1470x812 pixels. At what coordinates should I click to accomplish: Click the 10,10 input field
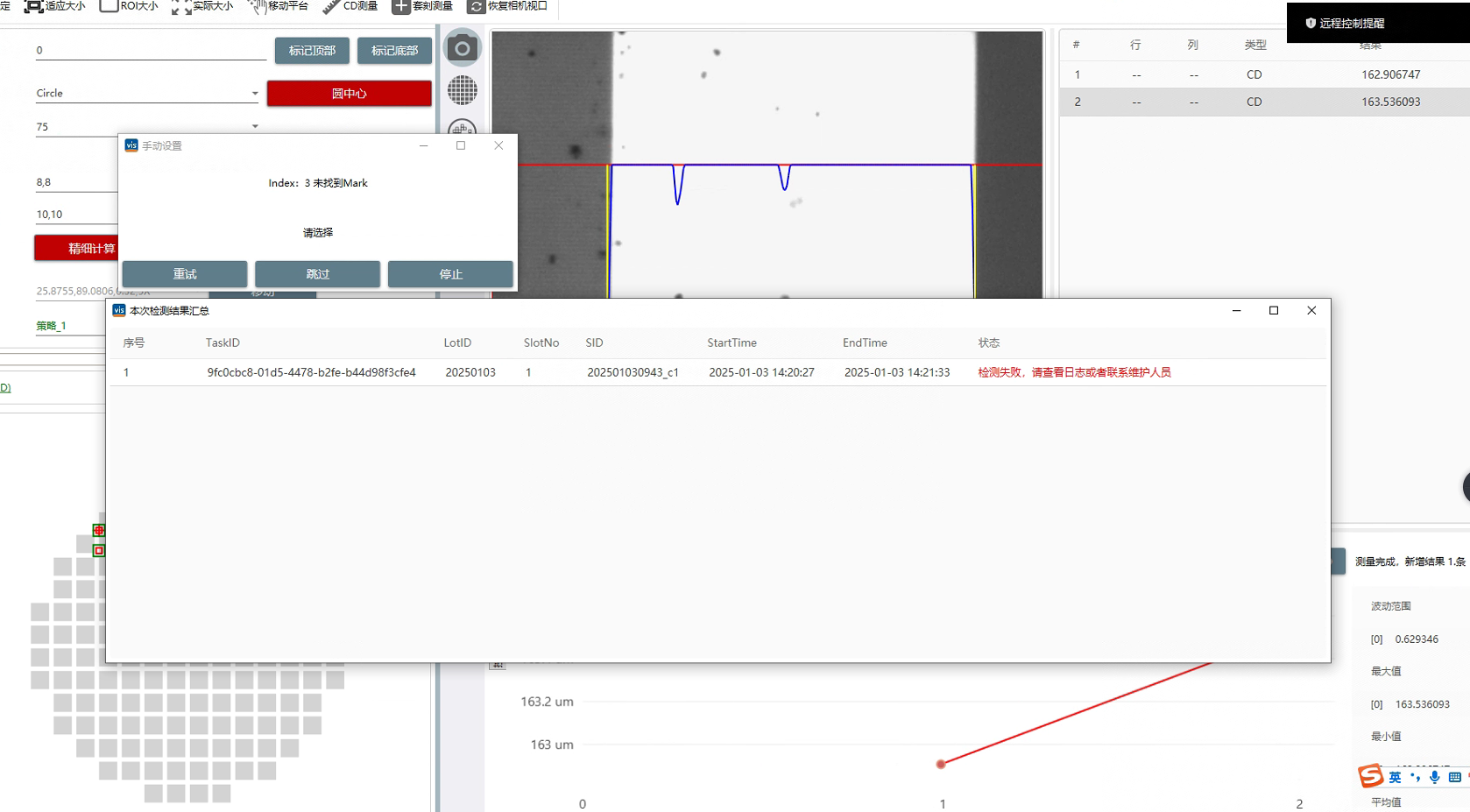(77, 215)
